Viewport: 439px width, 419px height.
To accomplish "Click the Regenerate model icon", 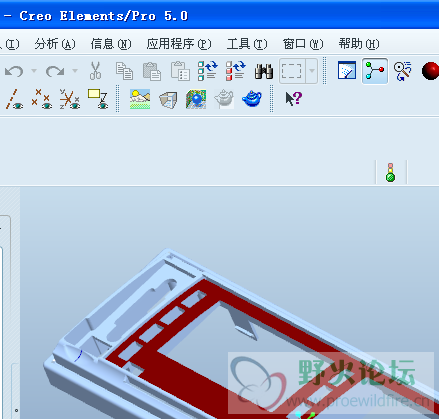I will [x=207, y=71].
